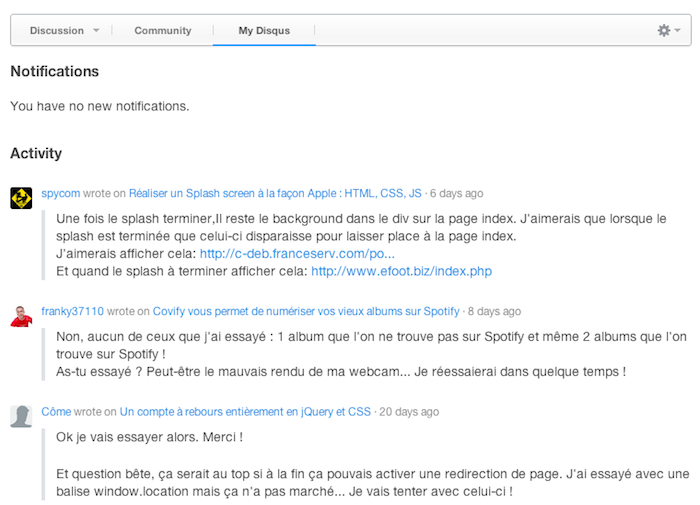This screenshot has height=505, width=700.
Task: Select the My Disqus tab
Action: coord(264,30)
